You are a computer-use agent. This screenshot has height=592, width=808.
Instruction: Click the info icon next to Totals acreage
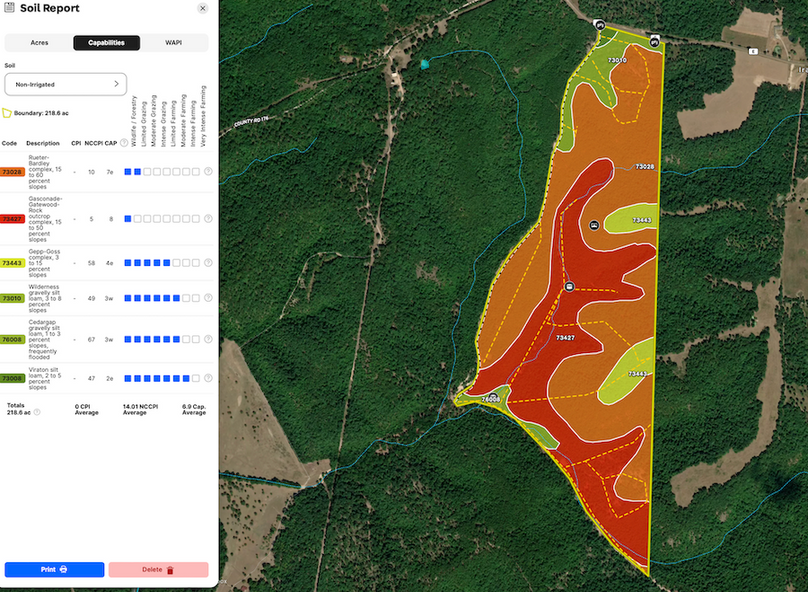37,412
